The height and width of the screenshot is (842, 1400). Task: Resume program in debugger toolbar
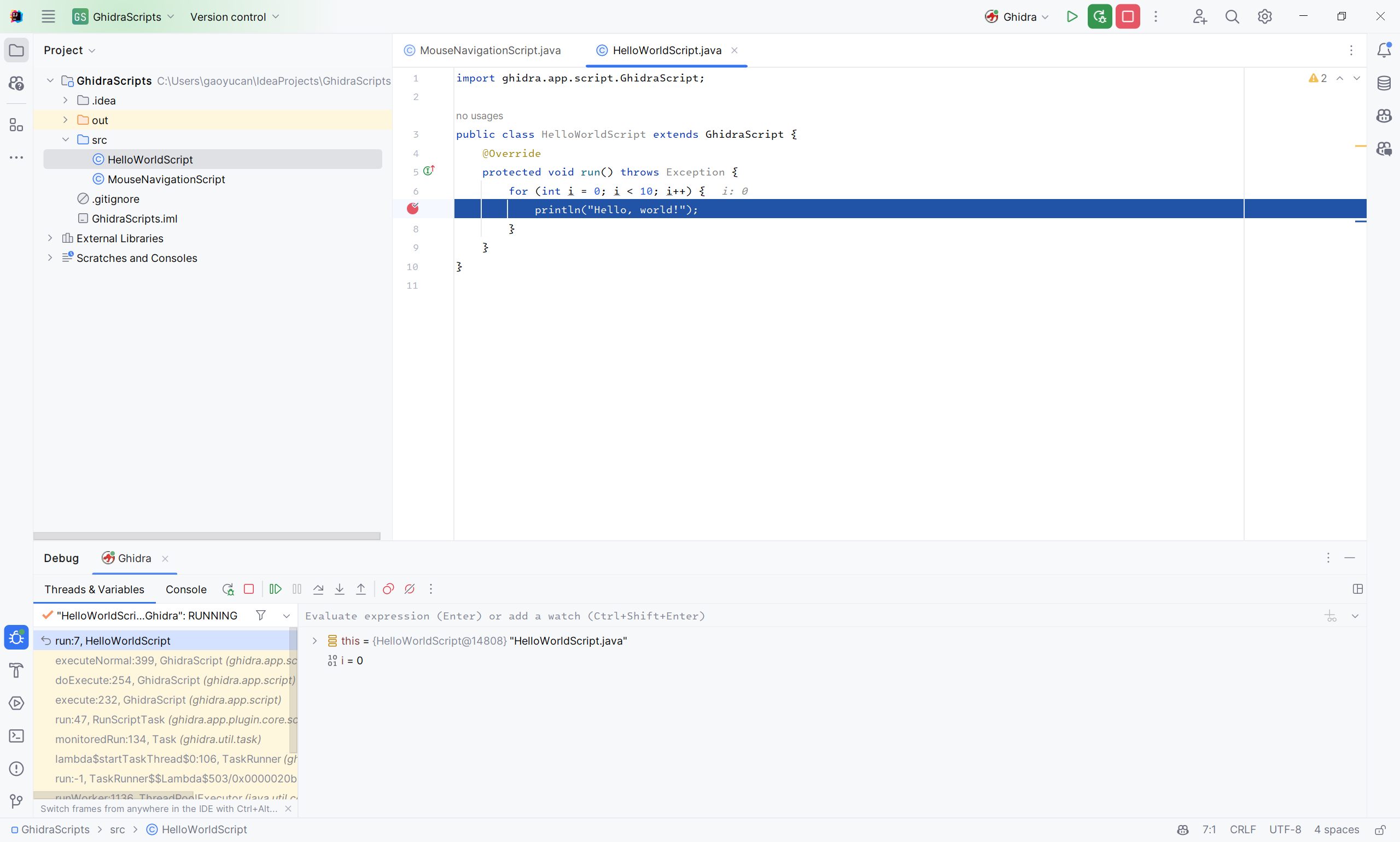coord(275,589)
